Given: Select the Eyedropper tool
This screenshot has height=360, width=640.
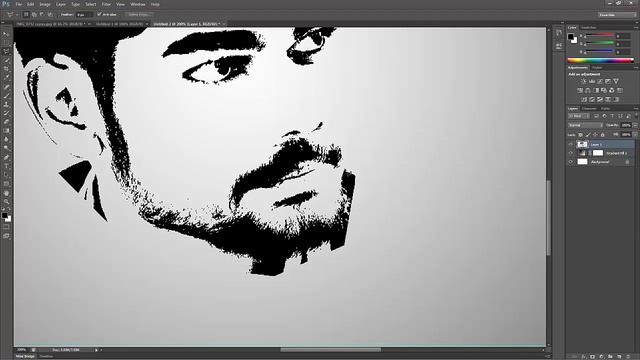Looking at the screenshot, I should point(6,78).
